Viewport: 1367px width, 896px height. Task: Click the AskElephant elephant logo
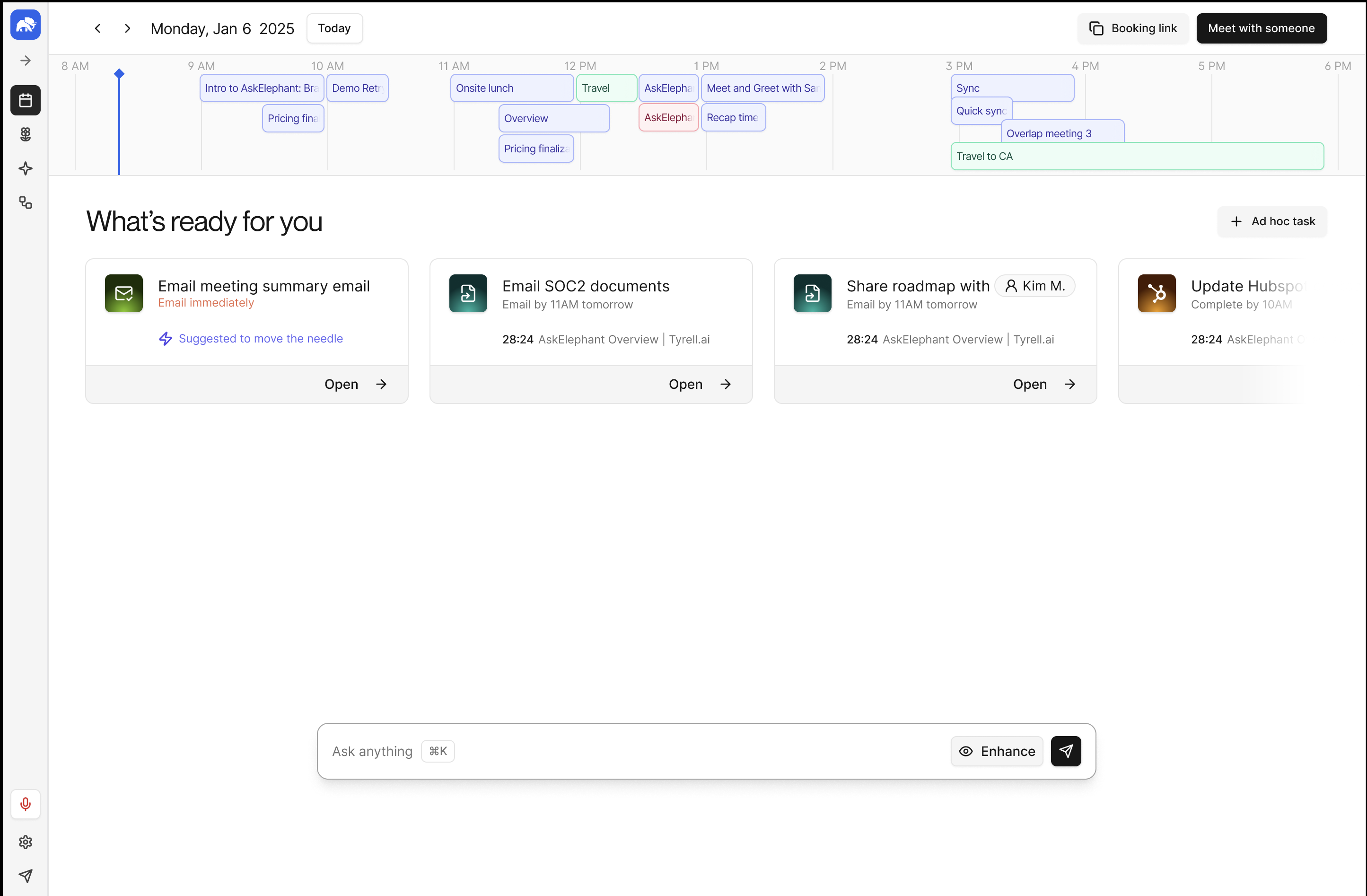point(25,25)
